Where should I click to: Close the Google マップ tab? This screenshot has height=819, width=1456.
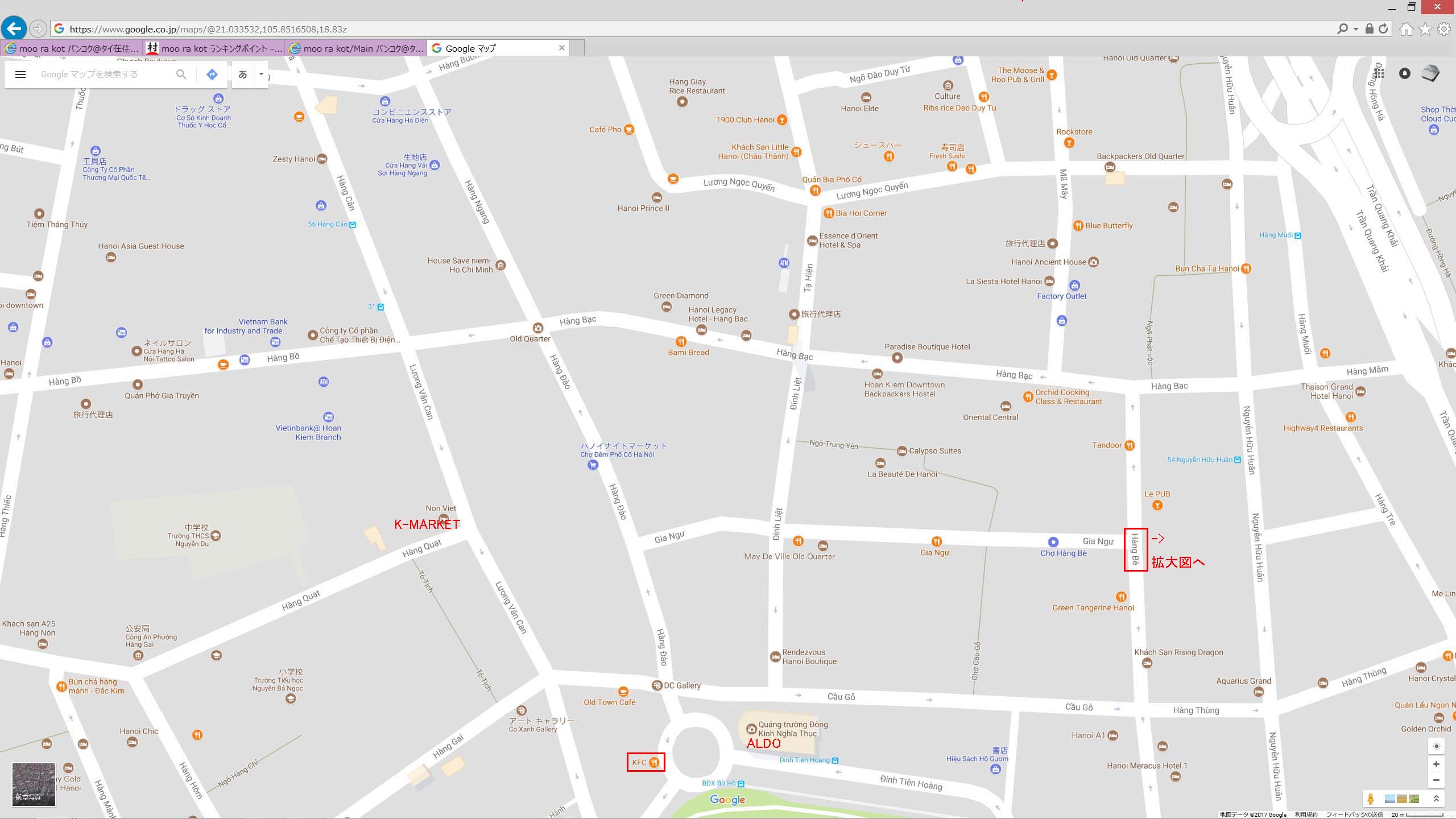(562, 48)
